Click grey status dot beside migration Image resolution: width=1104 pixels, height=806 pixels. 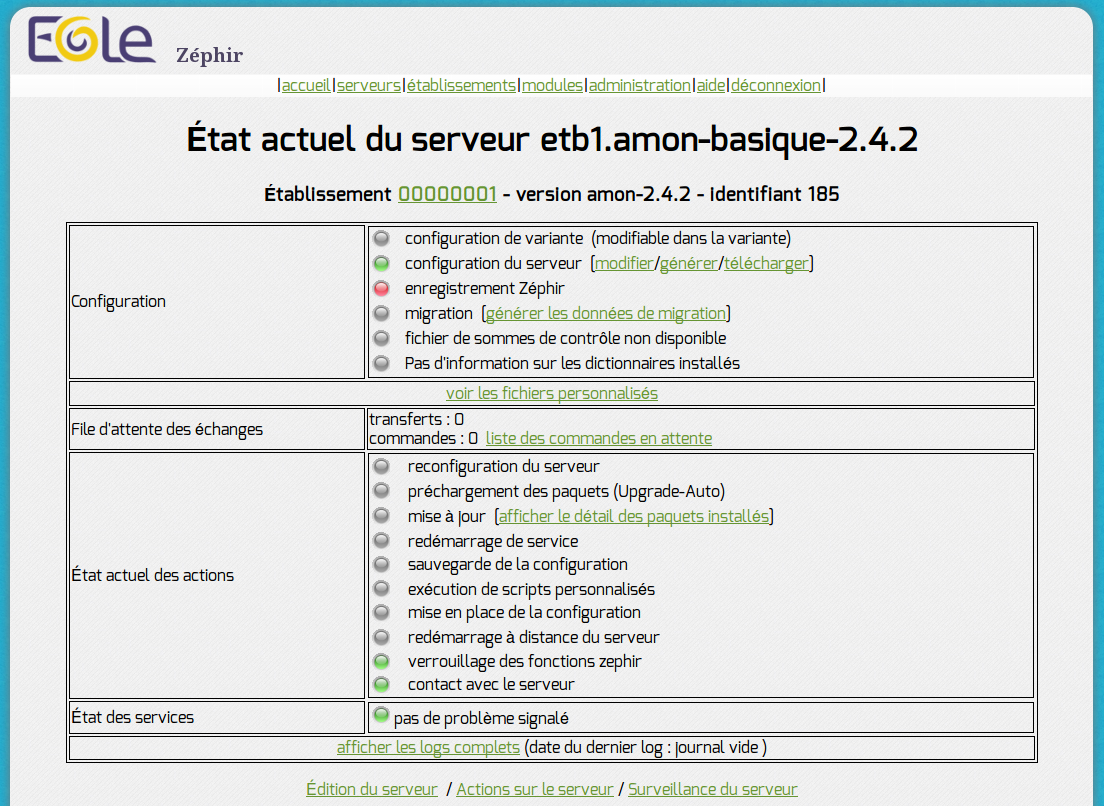[382, 313]
